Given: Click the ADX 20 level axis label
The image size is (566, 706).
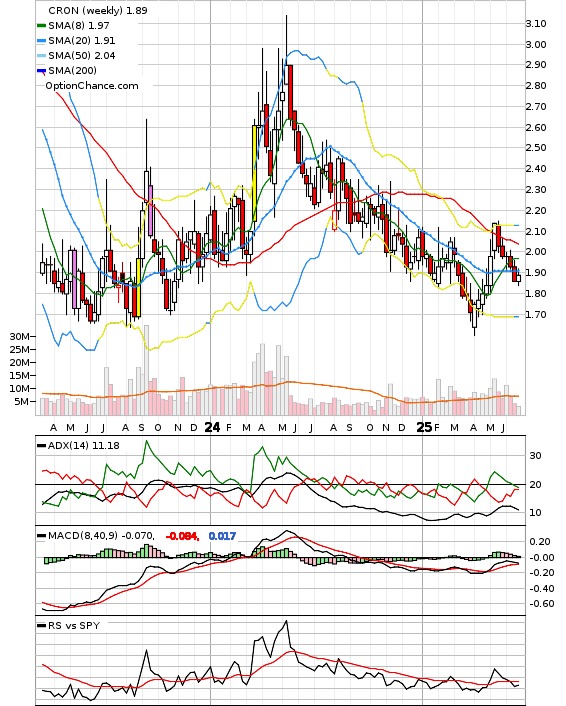Looking at the screenshot, I should click(535, 484).
